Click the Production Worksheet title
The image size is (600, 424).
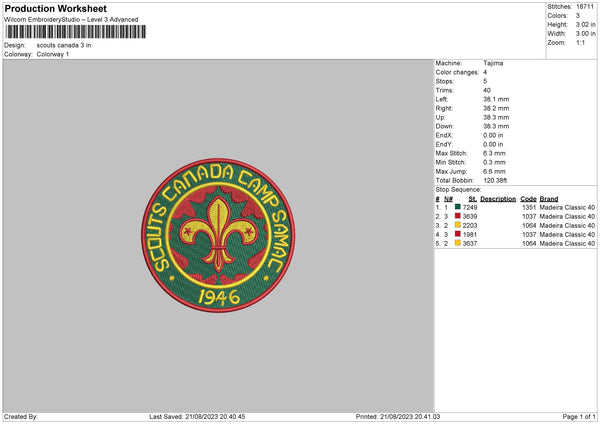click(55, 8)
